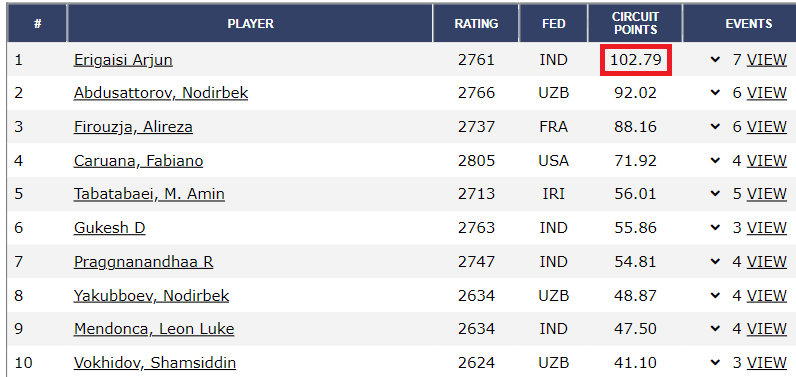Expand events chevron for Erigaisi Arjun
Viewport: 796px width, 377px height.
coord(715,60)
